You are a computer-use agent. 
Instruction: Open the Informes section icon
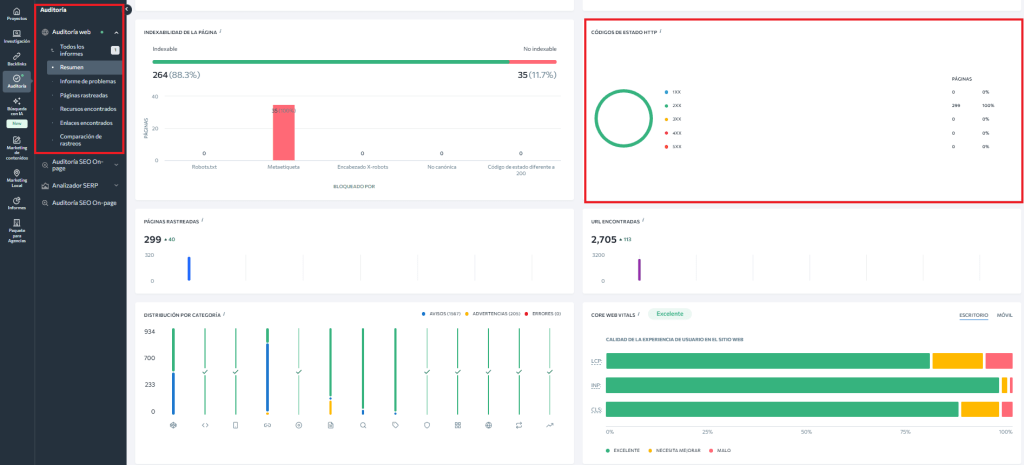[x=17, y=204]
